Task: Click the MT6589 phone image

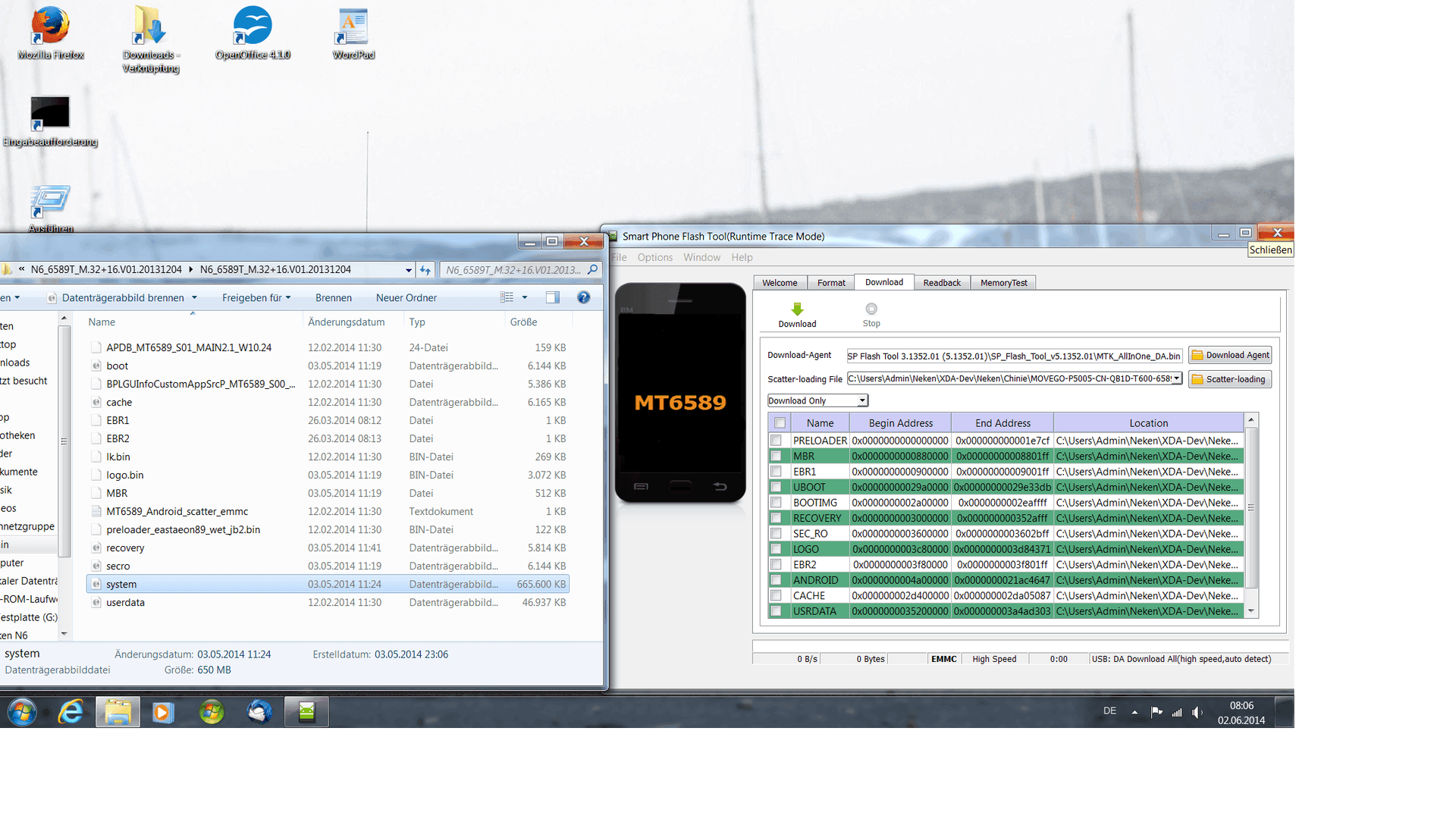Action: [x=680, y=393]
